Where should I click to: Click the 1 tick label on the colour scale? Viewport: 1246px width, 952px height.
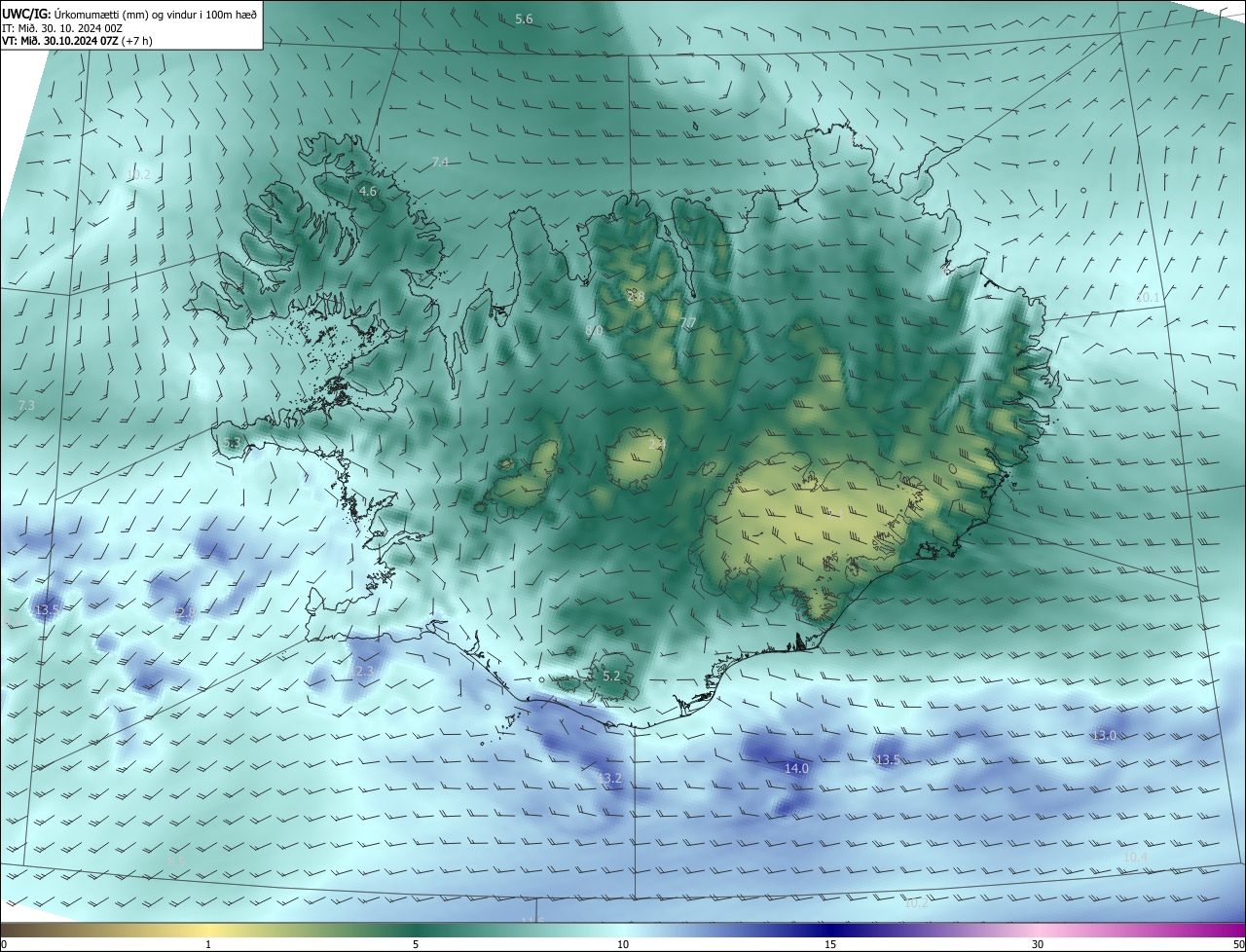coord(208,944)
